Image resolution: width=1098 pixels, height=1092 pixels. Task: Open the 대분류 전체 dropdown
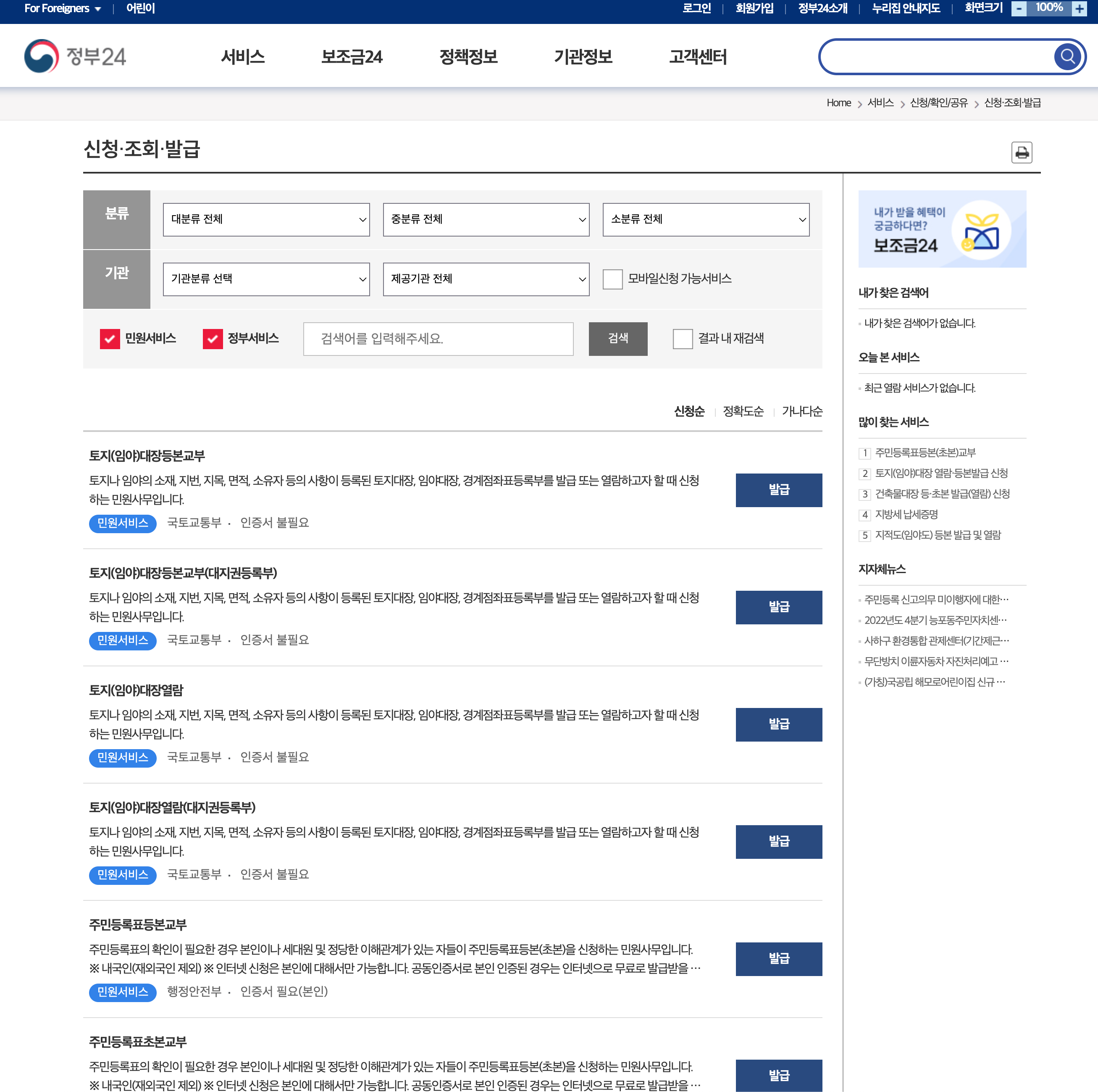[266, 219]
